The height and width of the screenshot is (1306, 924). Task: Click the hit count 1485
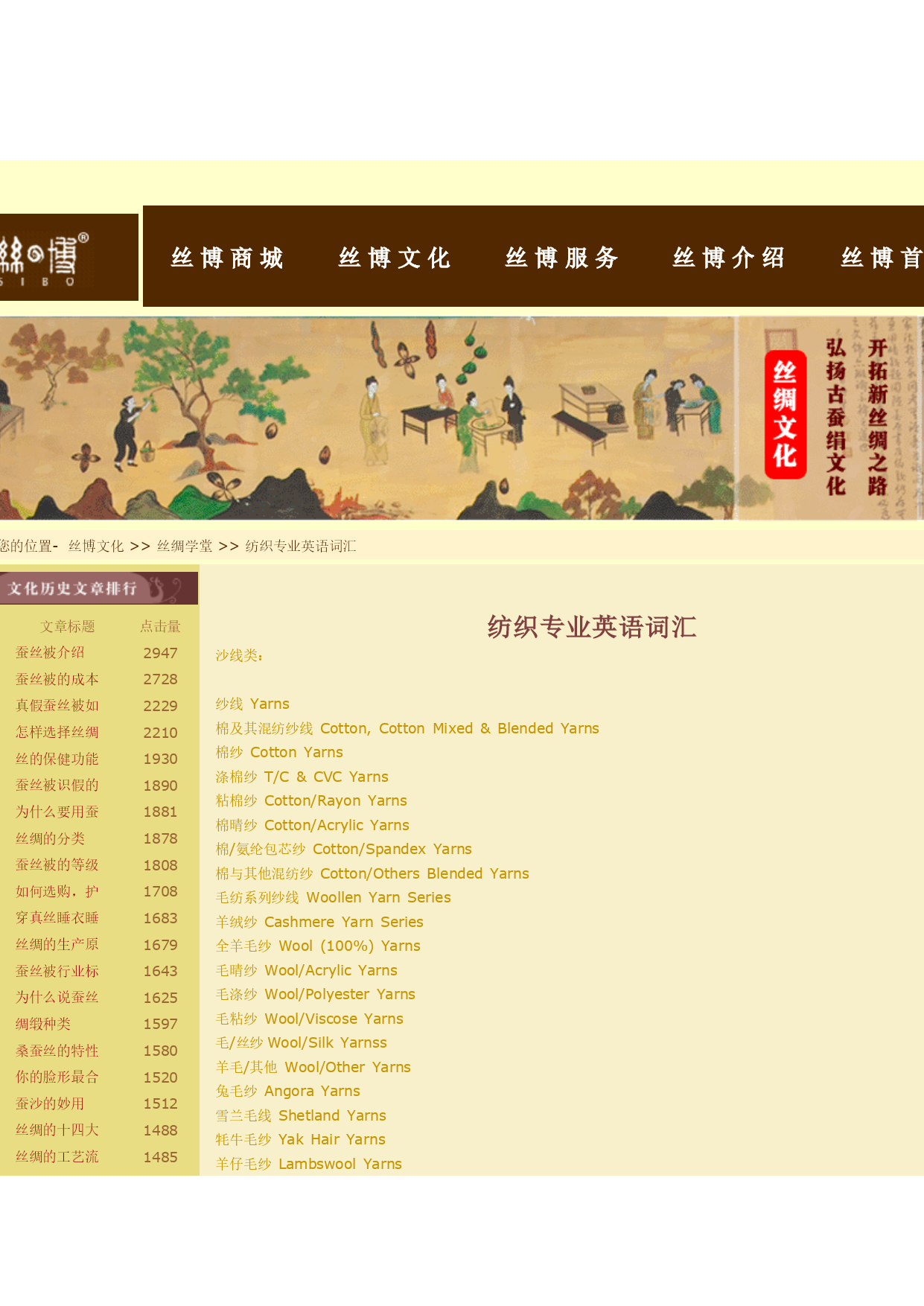[x=161, y=1157]
